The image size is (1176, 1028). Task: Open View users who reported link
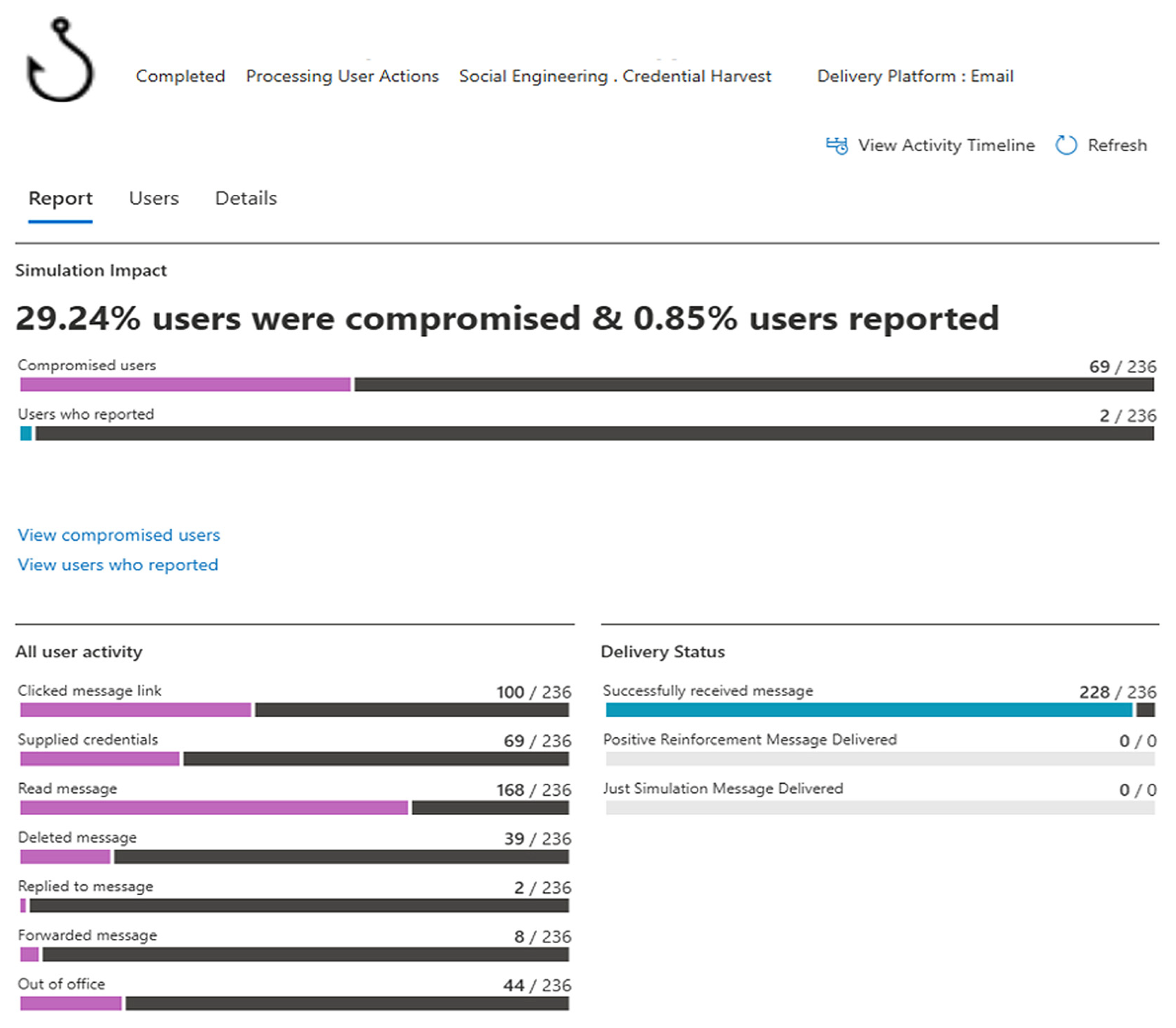click(118, 565)
